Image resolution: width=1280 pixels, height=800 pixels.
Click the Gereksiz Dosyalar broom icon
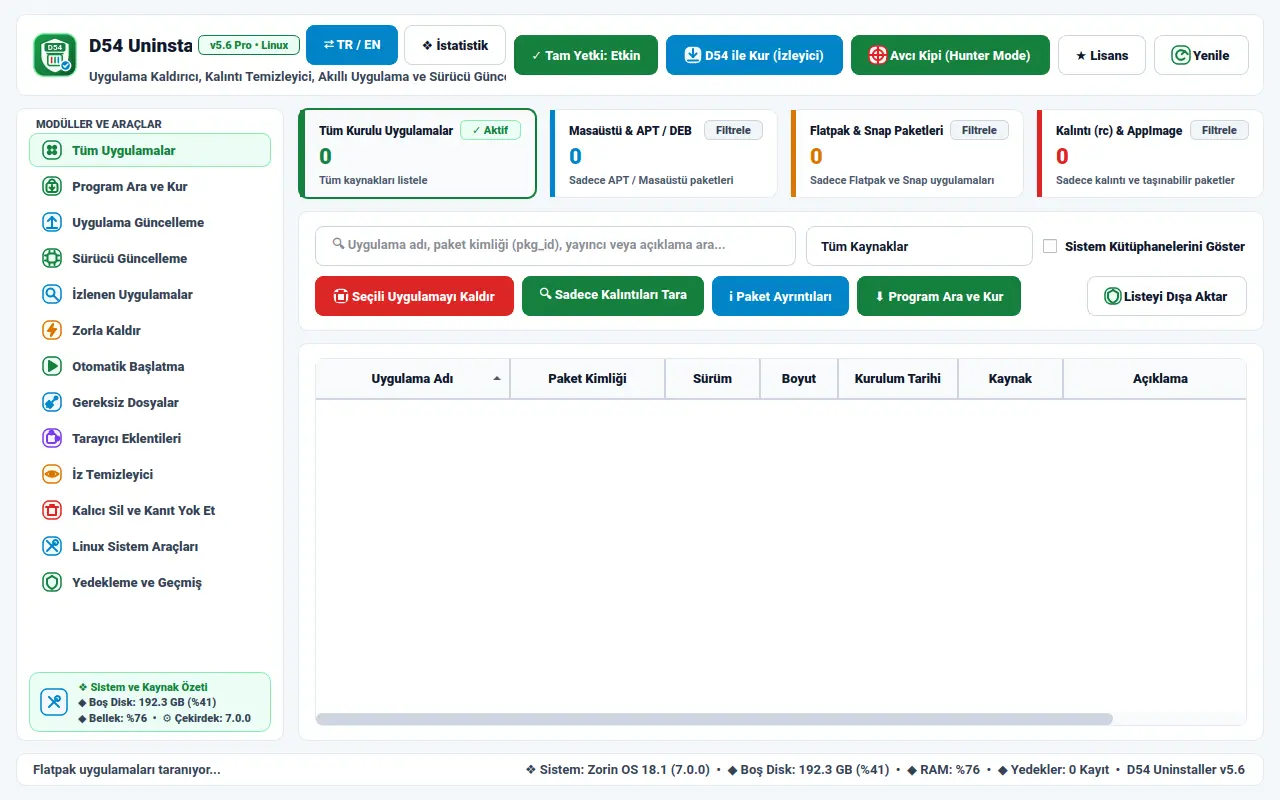[x=52, y=402]
